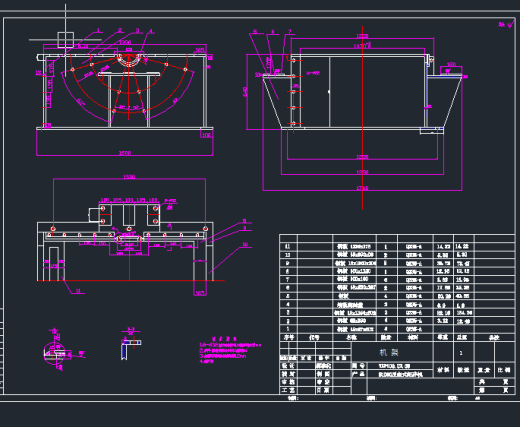
Task: Select balloon number 2 in the front view
Action: 120,30
